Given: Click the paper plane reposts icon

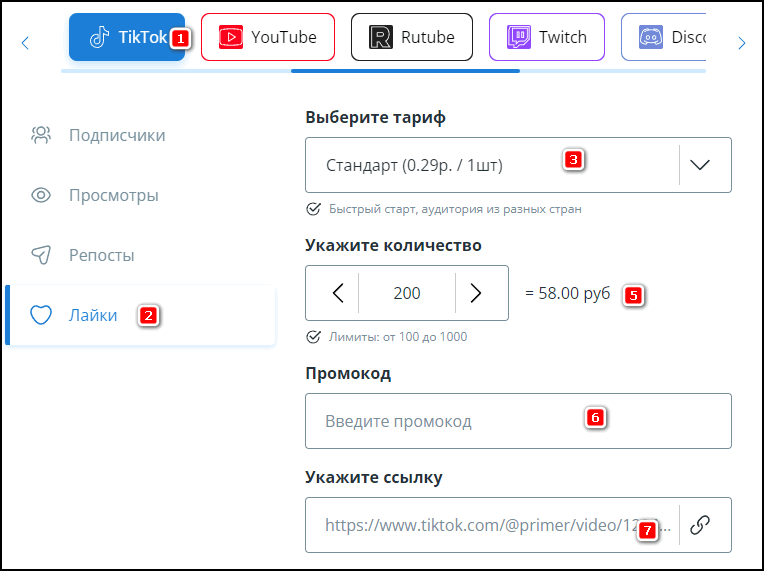Looking at the screenshot, I should tap(41, 255).
